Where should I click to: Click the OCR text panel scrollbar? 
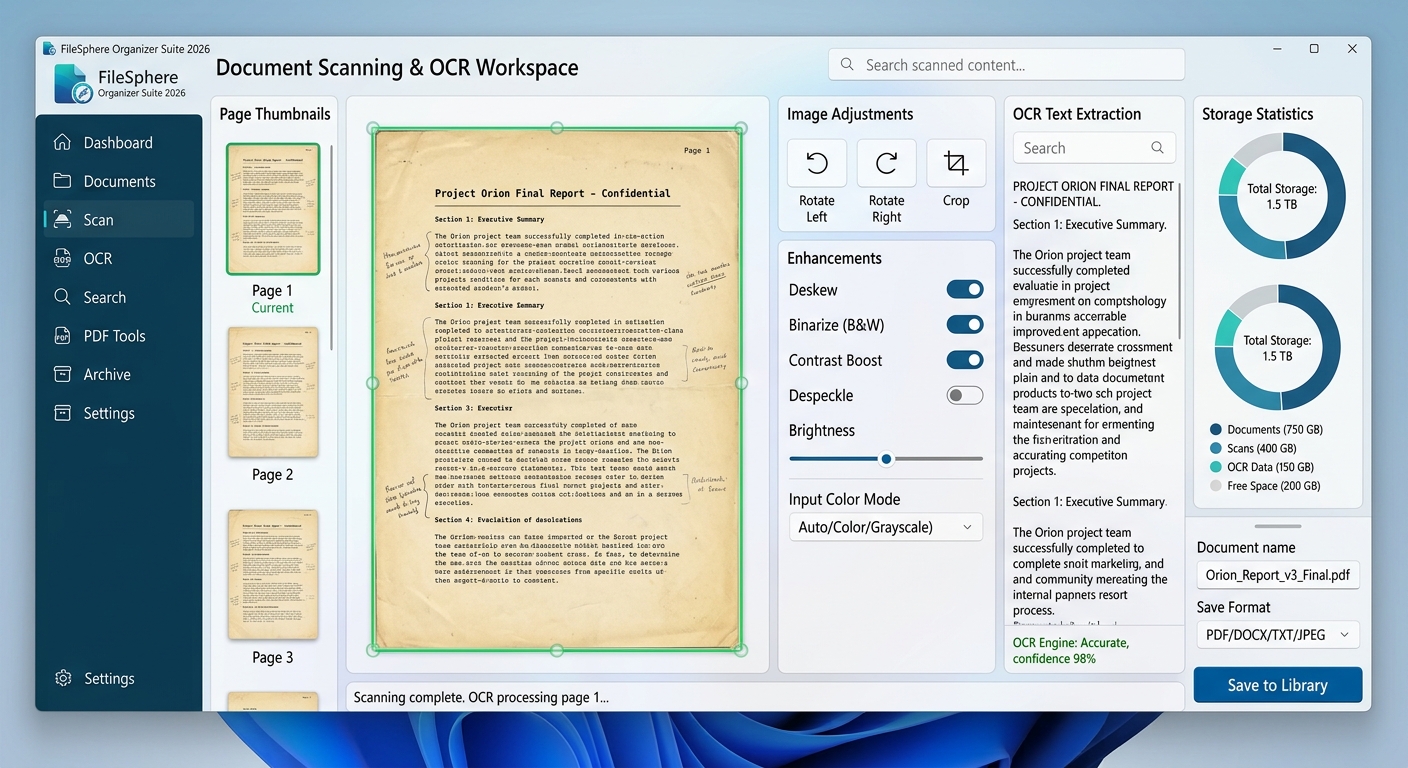coord(1180,262)
